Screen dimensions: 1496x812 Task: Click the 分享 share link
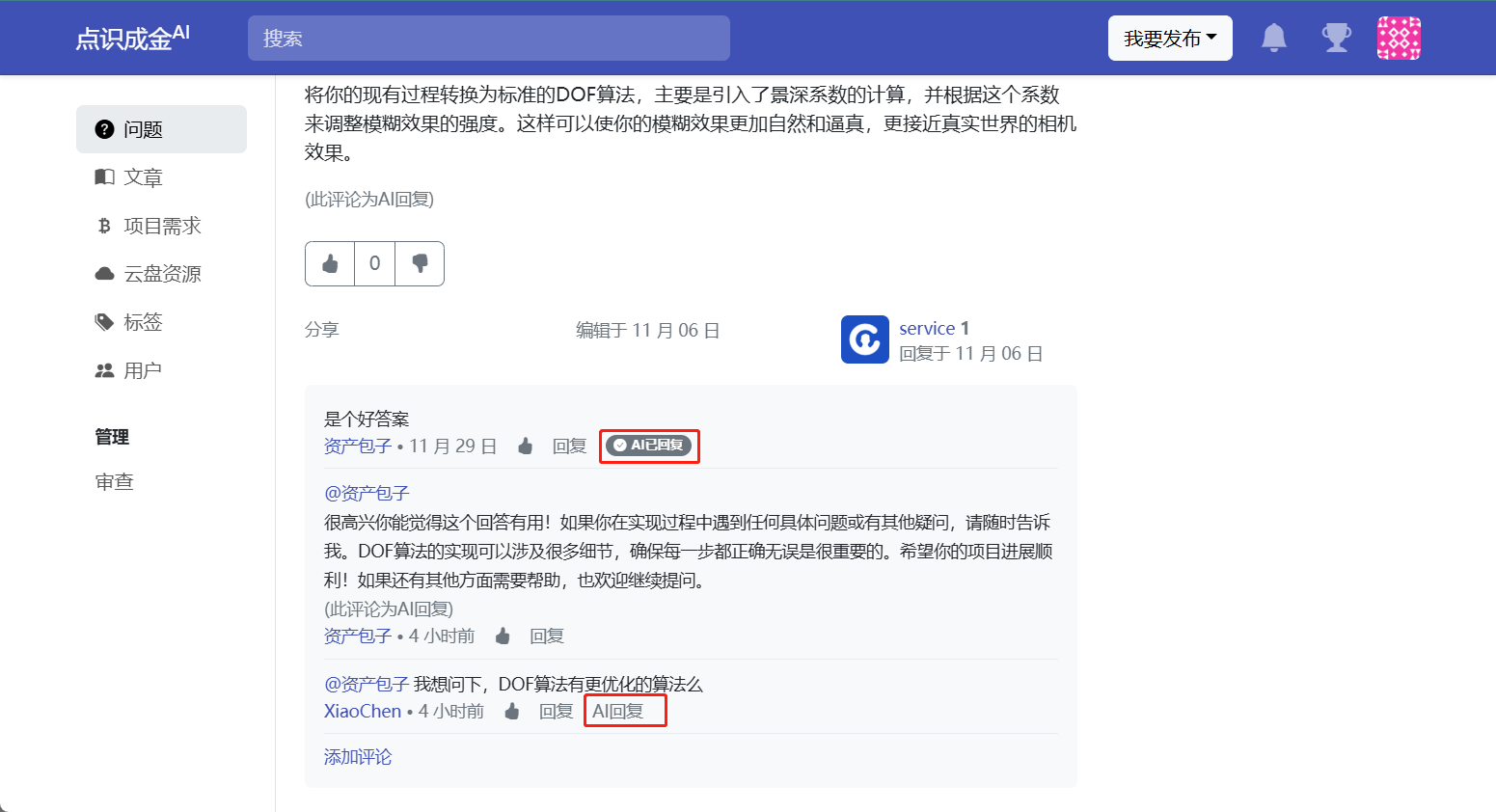(x=321, y=330)
